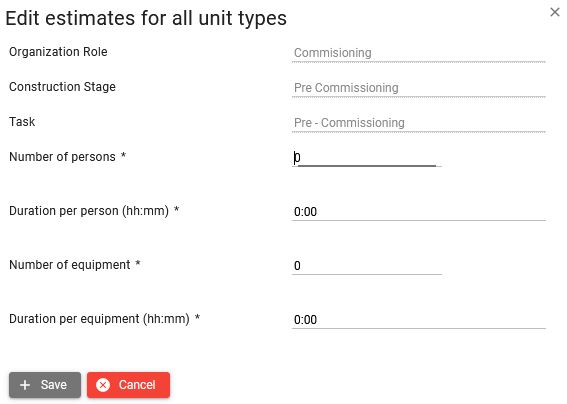Click the plus icon on Save button
567x404 pixels.
pos(25,385)
